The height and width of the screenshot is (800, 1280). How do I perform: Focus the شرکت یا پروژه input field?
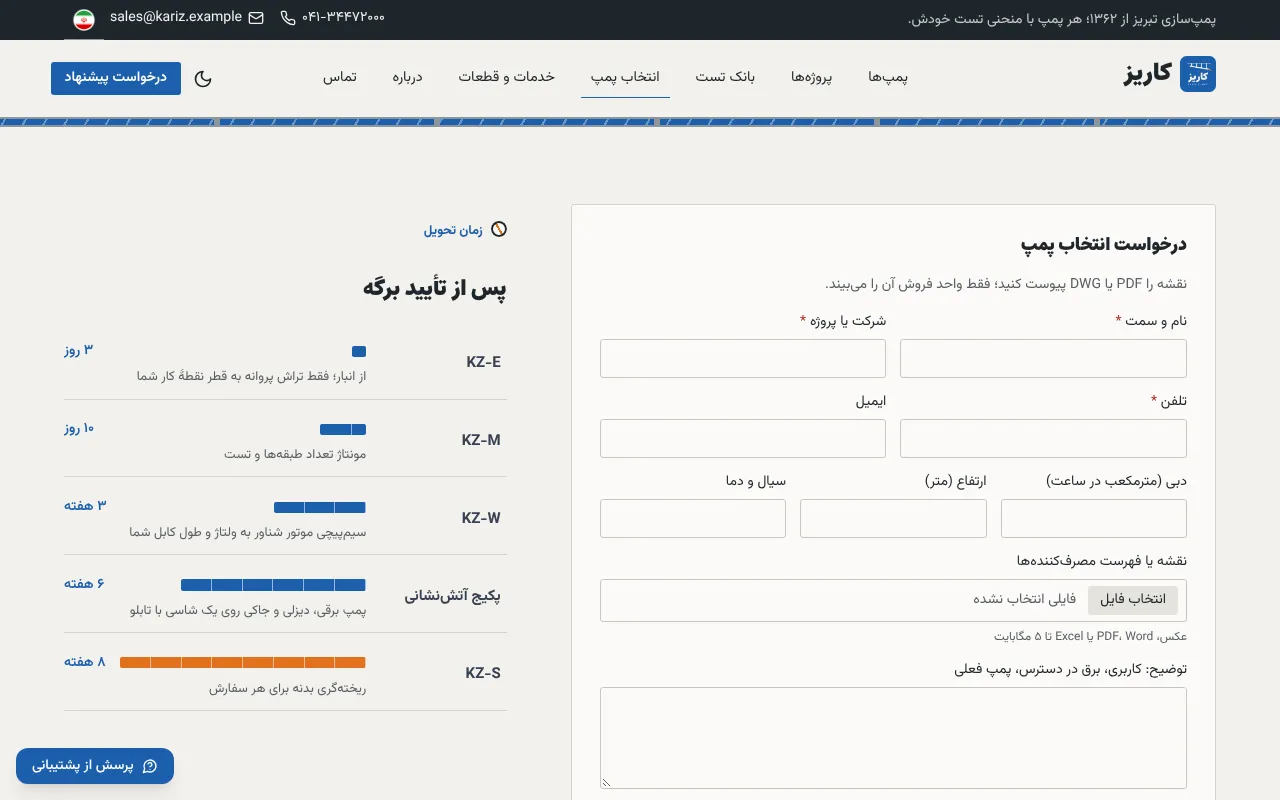(743, 358)
